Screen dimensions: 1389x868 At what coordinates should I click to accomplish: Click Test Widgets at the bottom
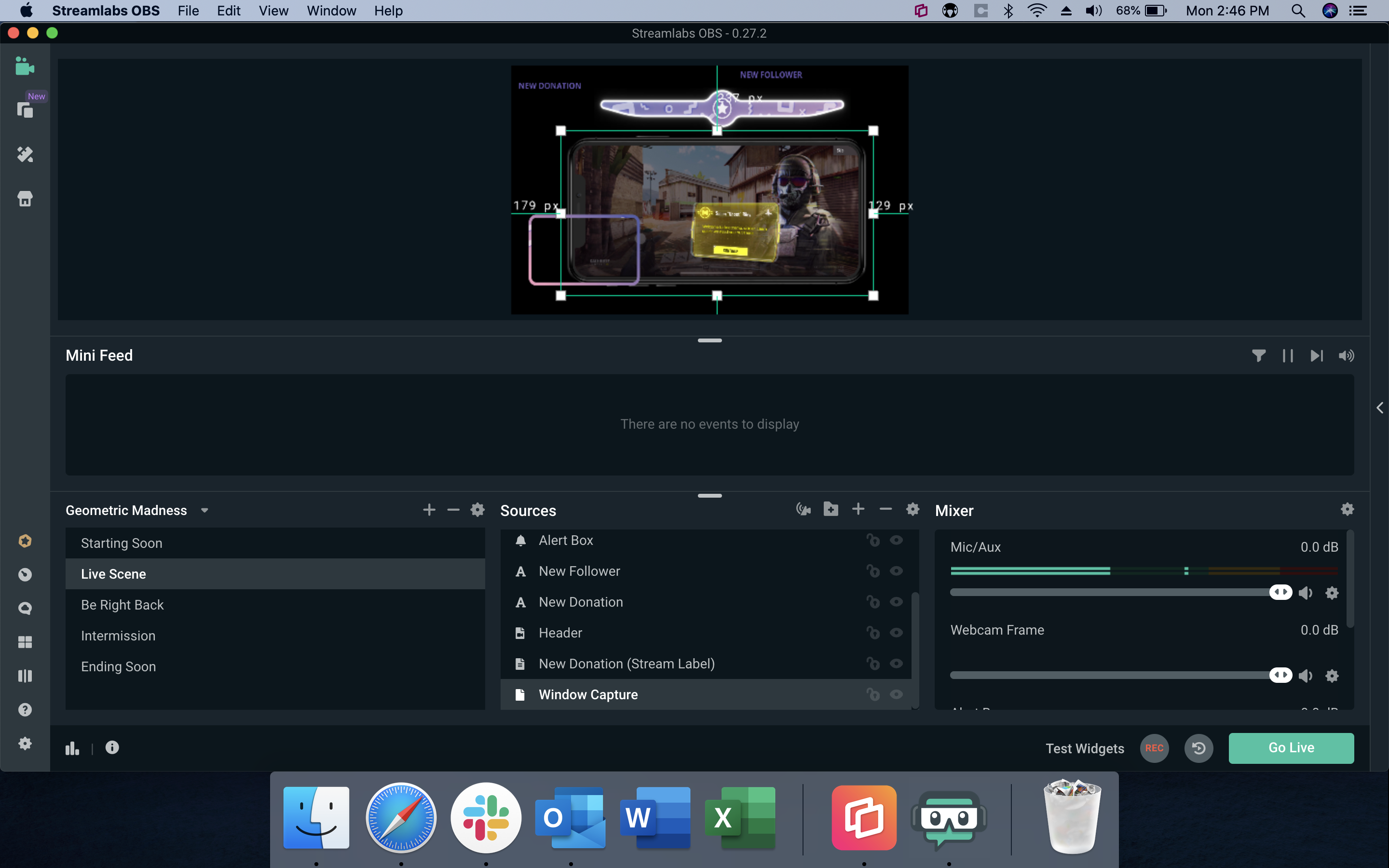1084,748
